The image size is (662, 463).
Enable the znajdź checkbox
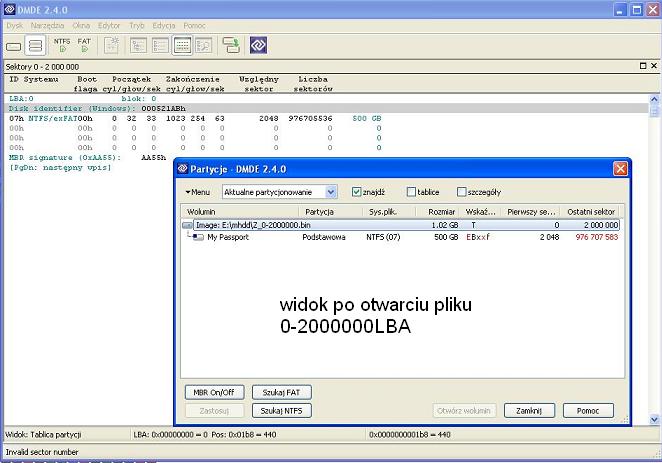(356, 192)
